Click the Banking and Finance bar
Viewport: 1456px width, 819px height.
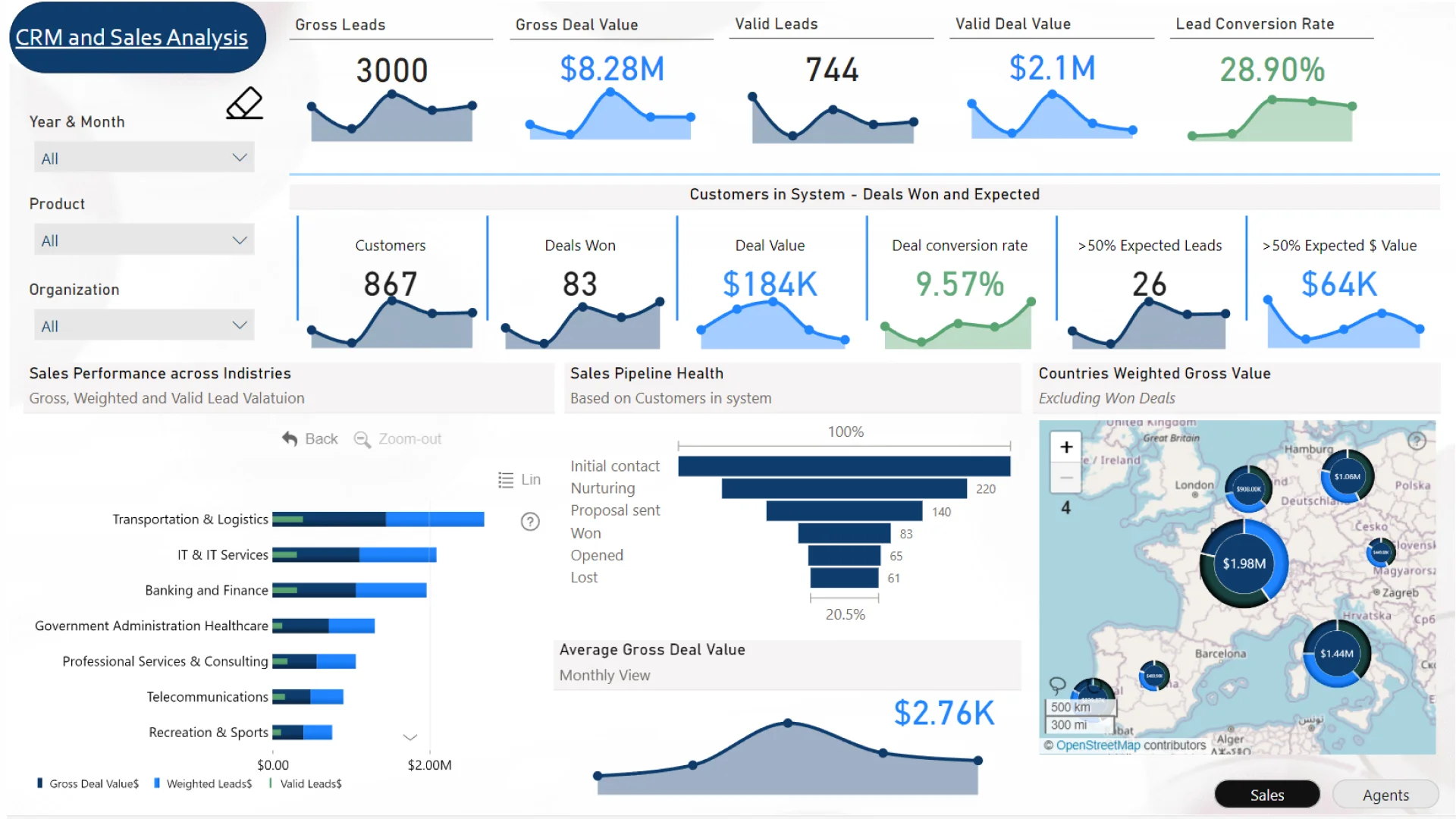click(350, 590)
